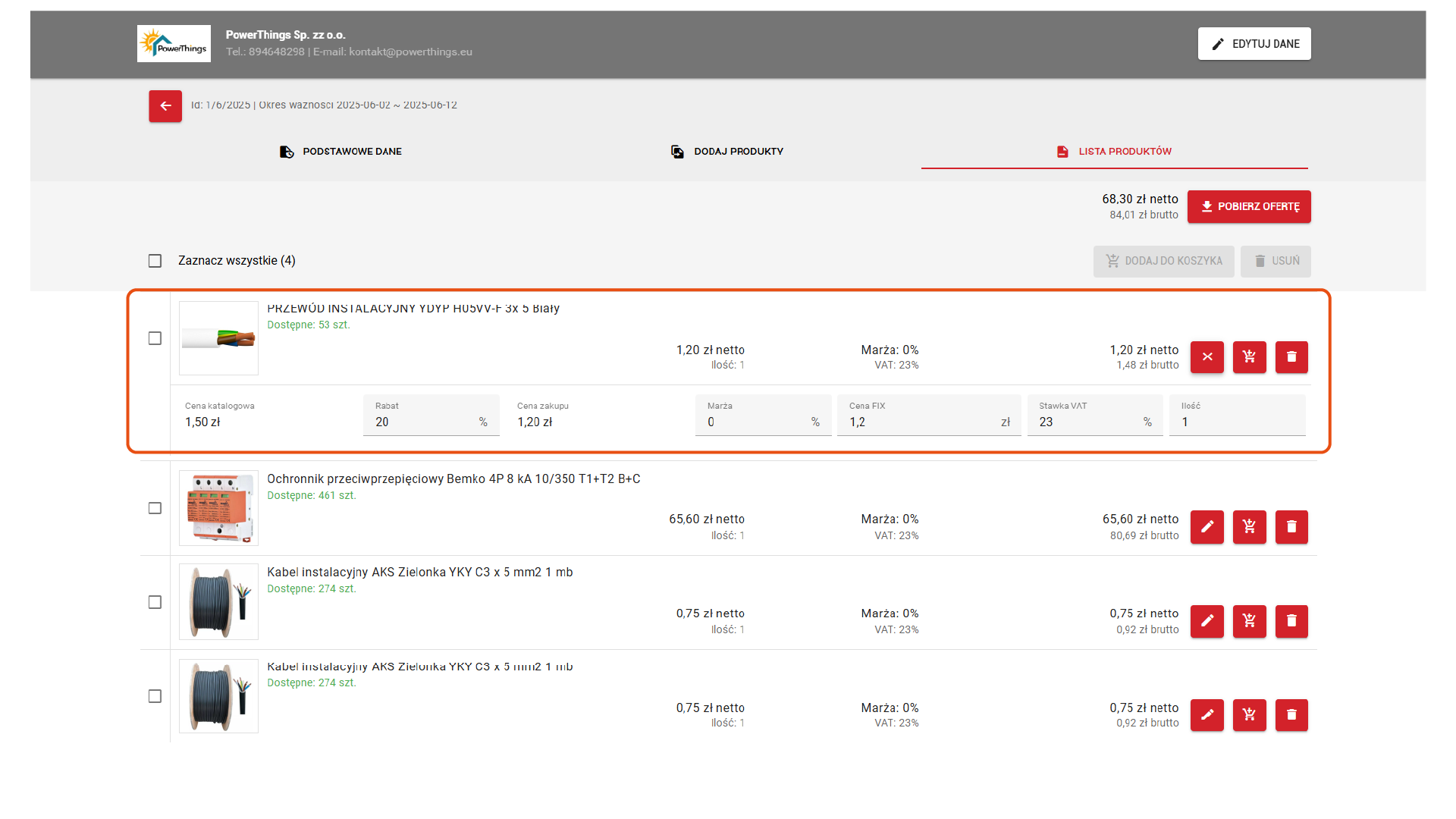Delete the last Kabel instalacyjny AKS row

1291,714
